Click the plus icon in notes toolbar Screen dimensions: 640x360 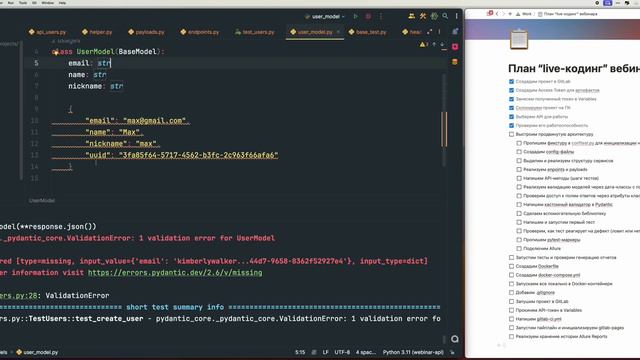tap(510, 14)
